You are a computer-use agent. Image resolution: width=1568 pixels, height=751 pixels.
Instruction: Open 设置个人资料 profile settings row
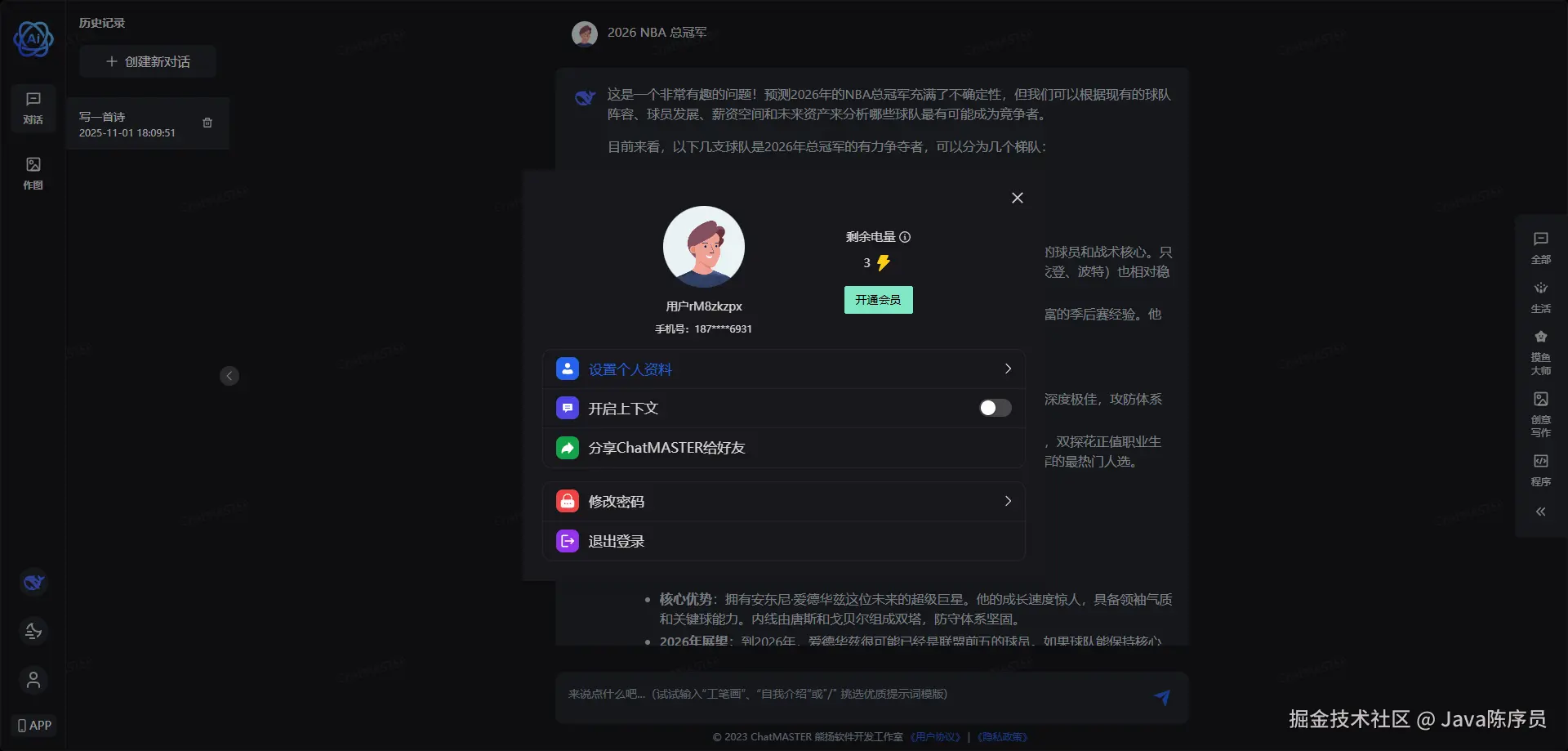click(x=784, y=369)
